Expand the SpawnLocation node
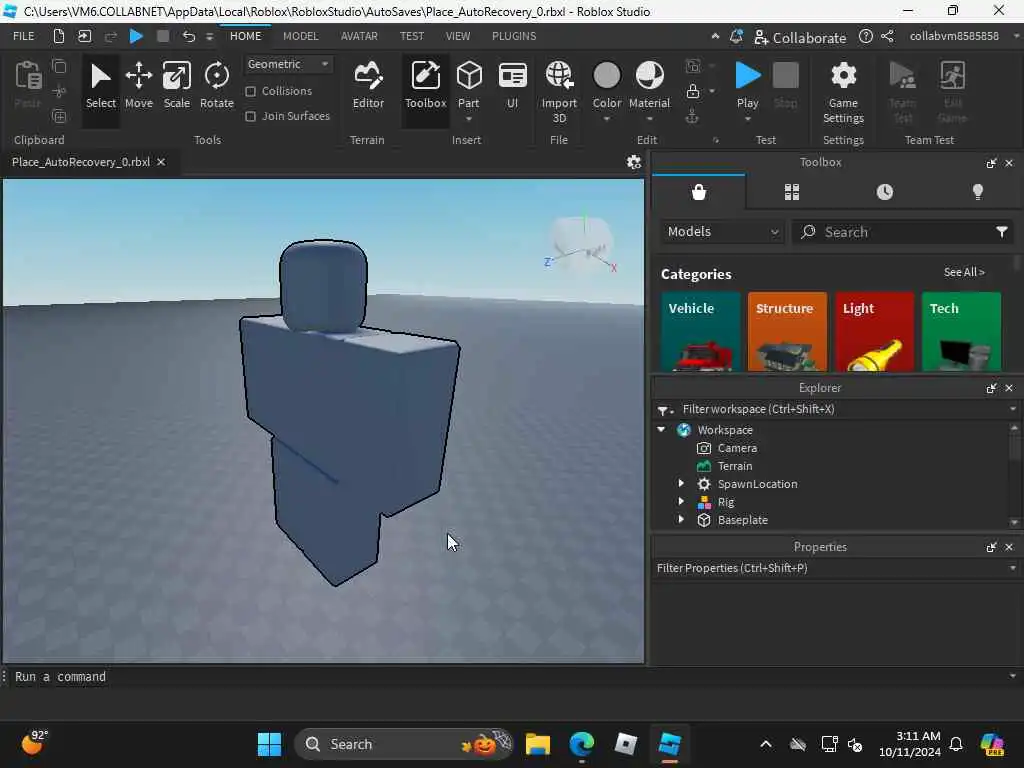1024x768 pixels. [681, 484]
